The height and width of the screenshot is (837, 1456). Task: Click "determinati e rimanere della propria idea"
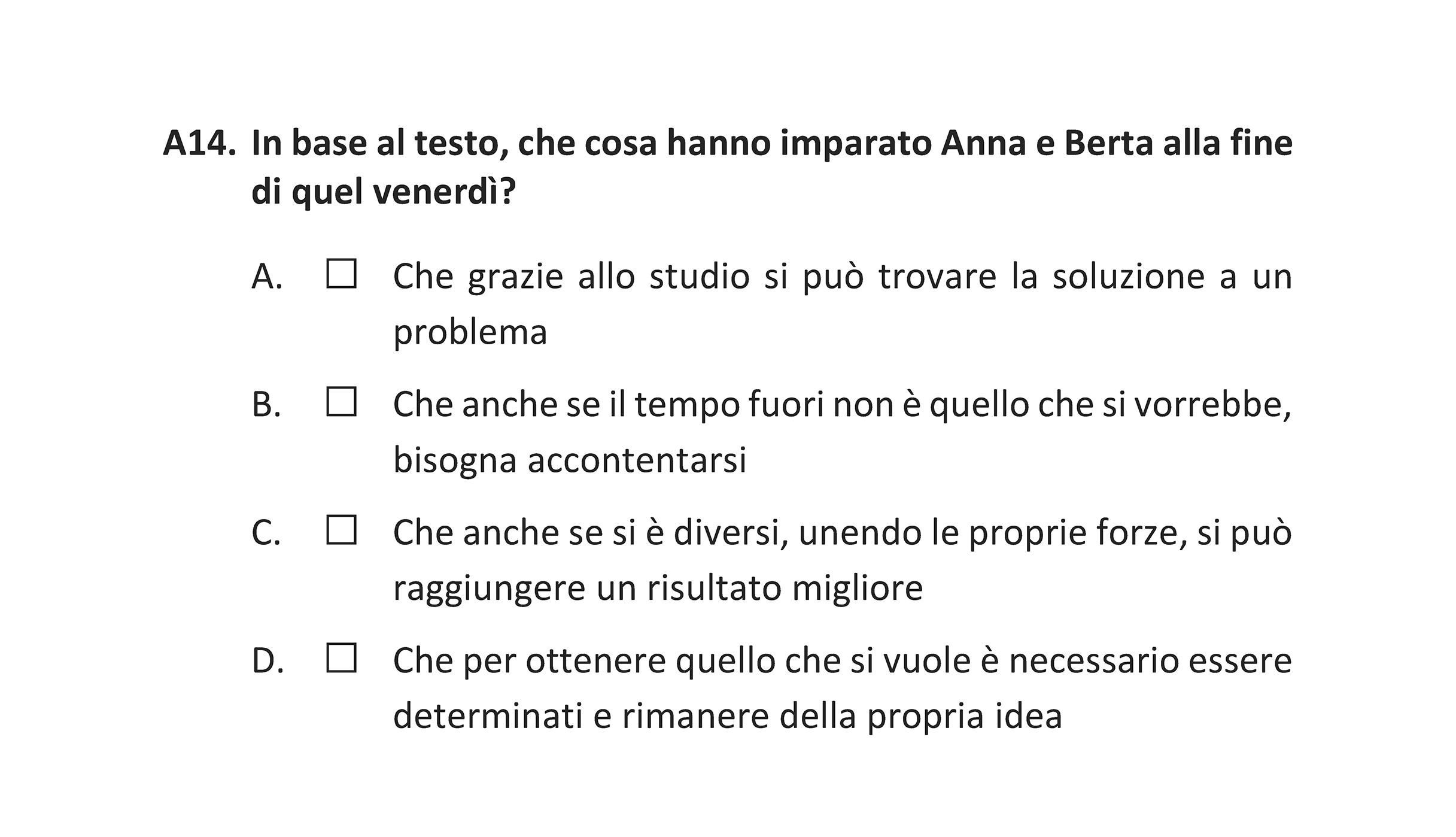pyautogui.click(x=727, y=716)
